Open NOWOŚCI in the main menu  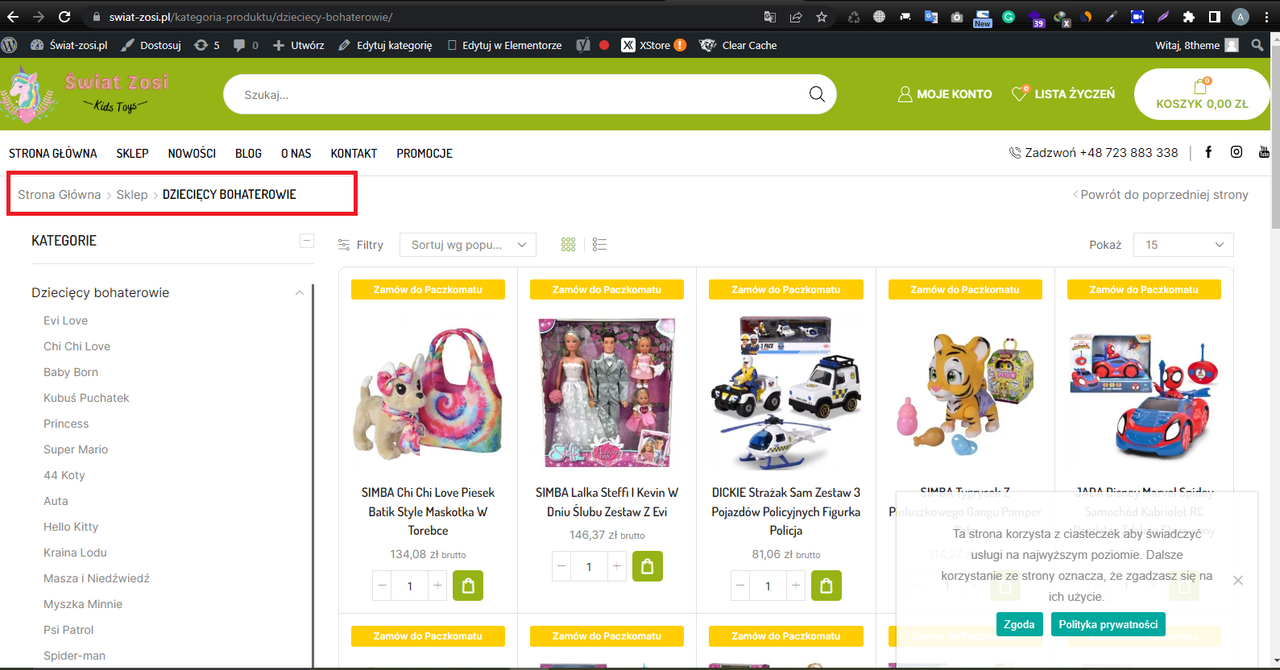point(192,153)
